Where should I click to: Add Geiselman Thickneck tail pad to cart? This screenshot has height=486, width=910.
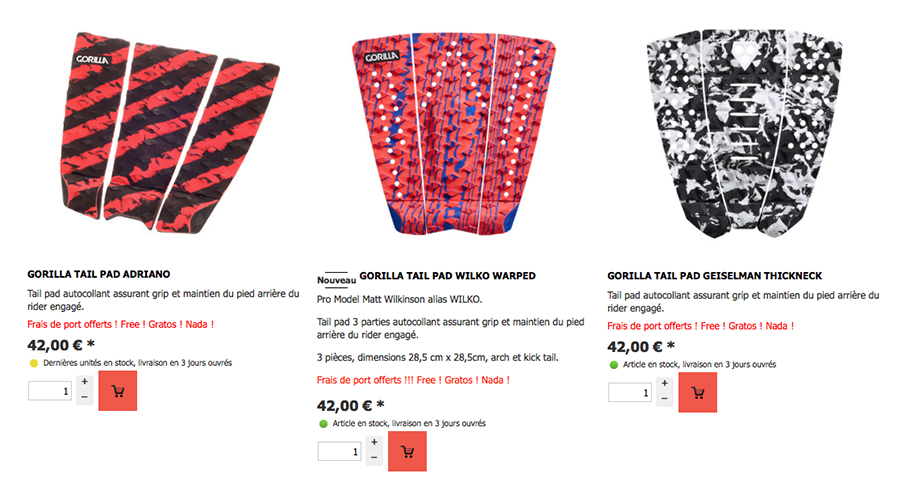(698, 393)
